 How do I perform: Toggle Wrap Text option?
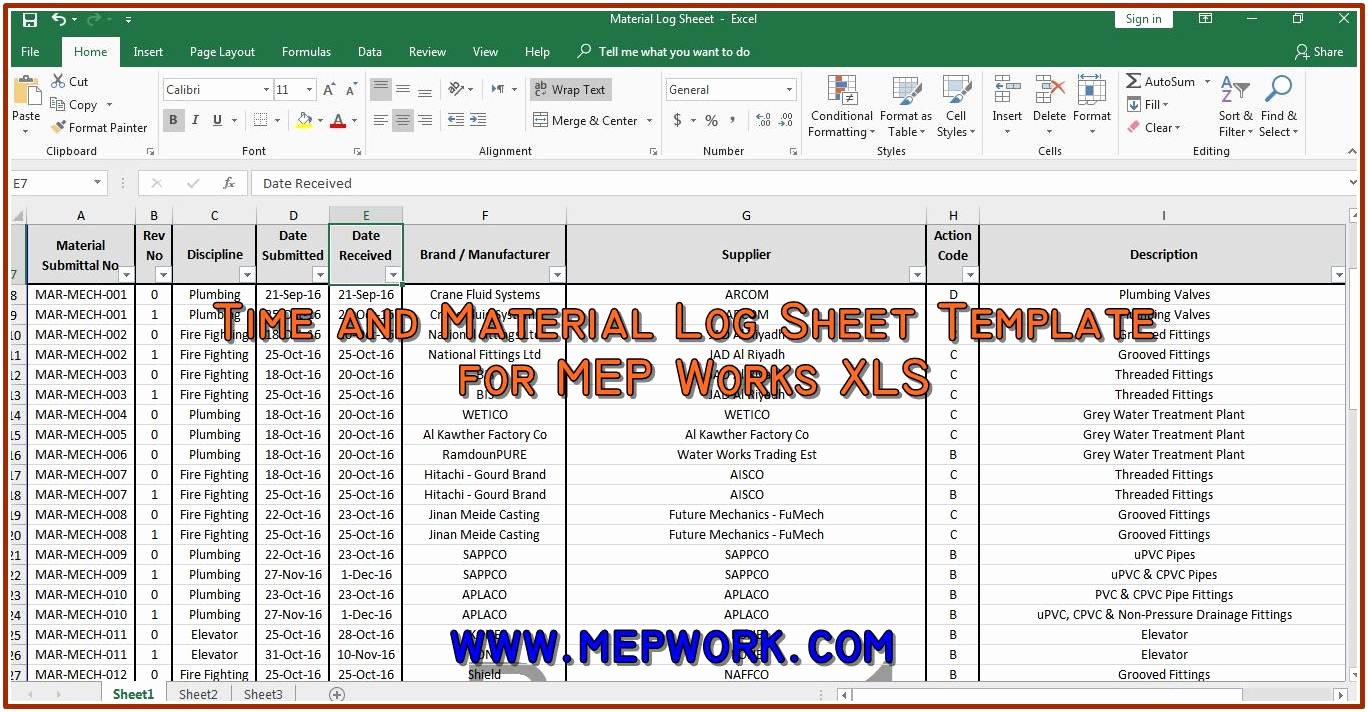click(x=570, y=90)
